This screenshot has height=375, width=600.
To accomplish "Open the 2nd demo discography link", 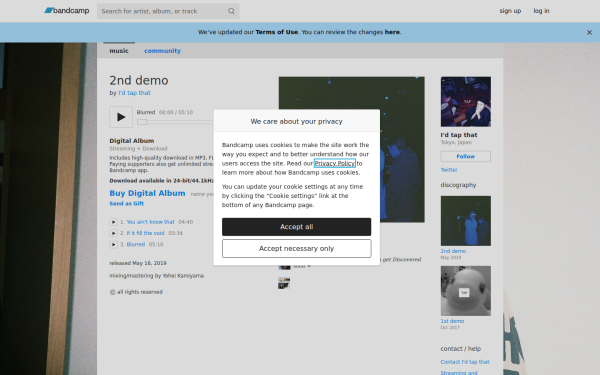I will coord(453,251).
